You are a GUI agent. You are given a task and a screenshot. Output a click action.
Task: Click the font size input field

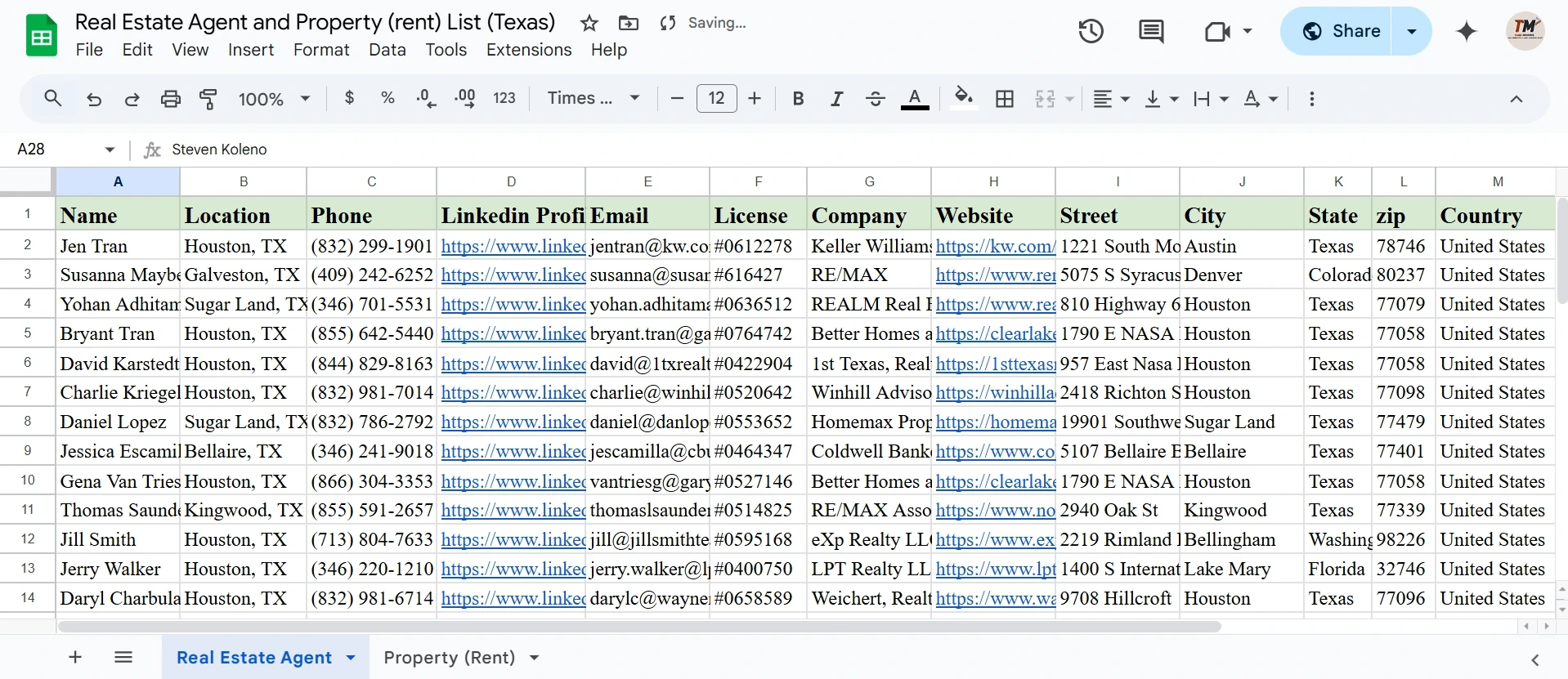pyautogui.click(x=716, y=99)
